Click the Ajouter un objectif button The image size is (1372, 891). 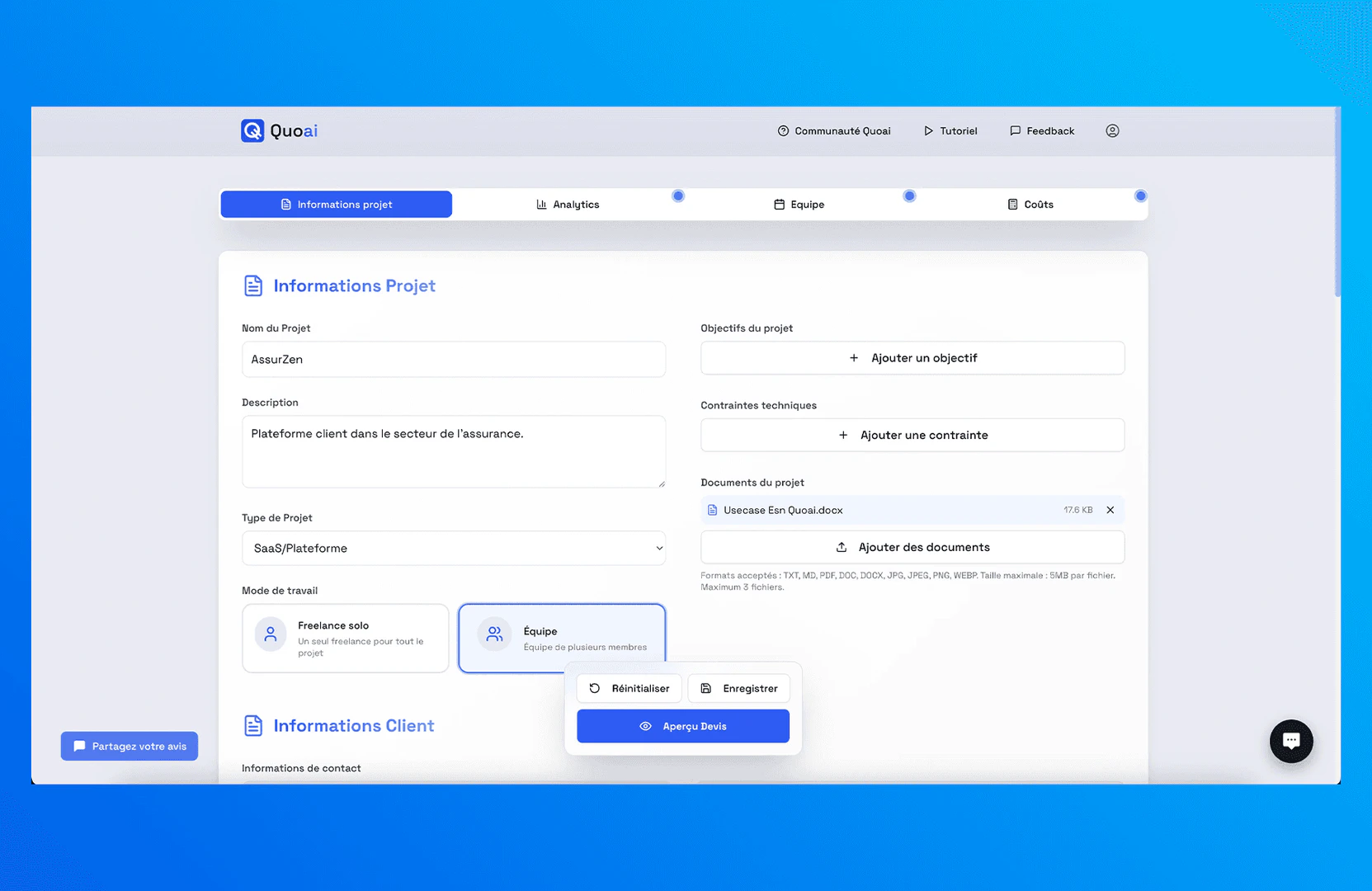tap(912, 357)
